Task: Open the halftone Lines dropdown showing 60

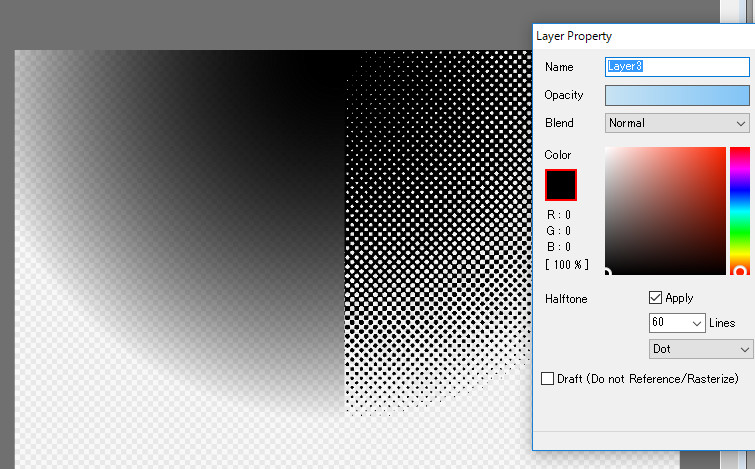Action: [x=677, y=323]
